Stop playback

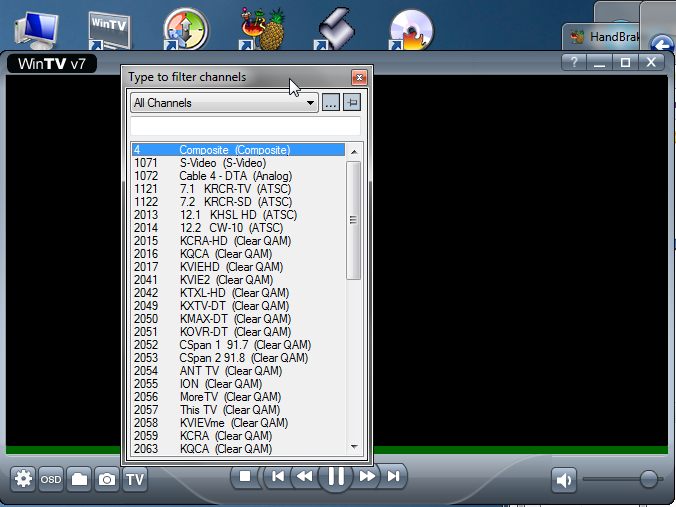(x=245, y=476)
